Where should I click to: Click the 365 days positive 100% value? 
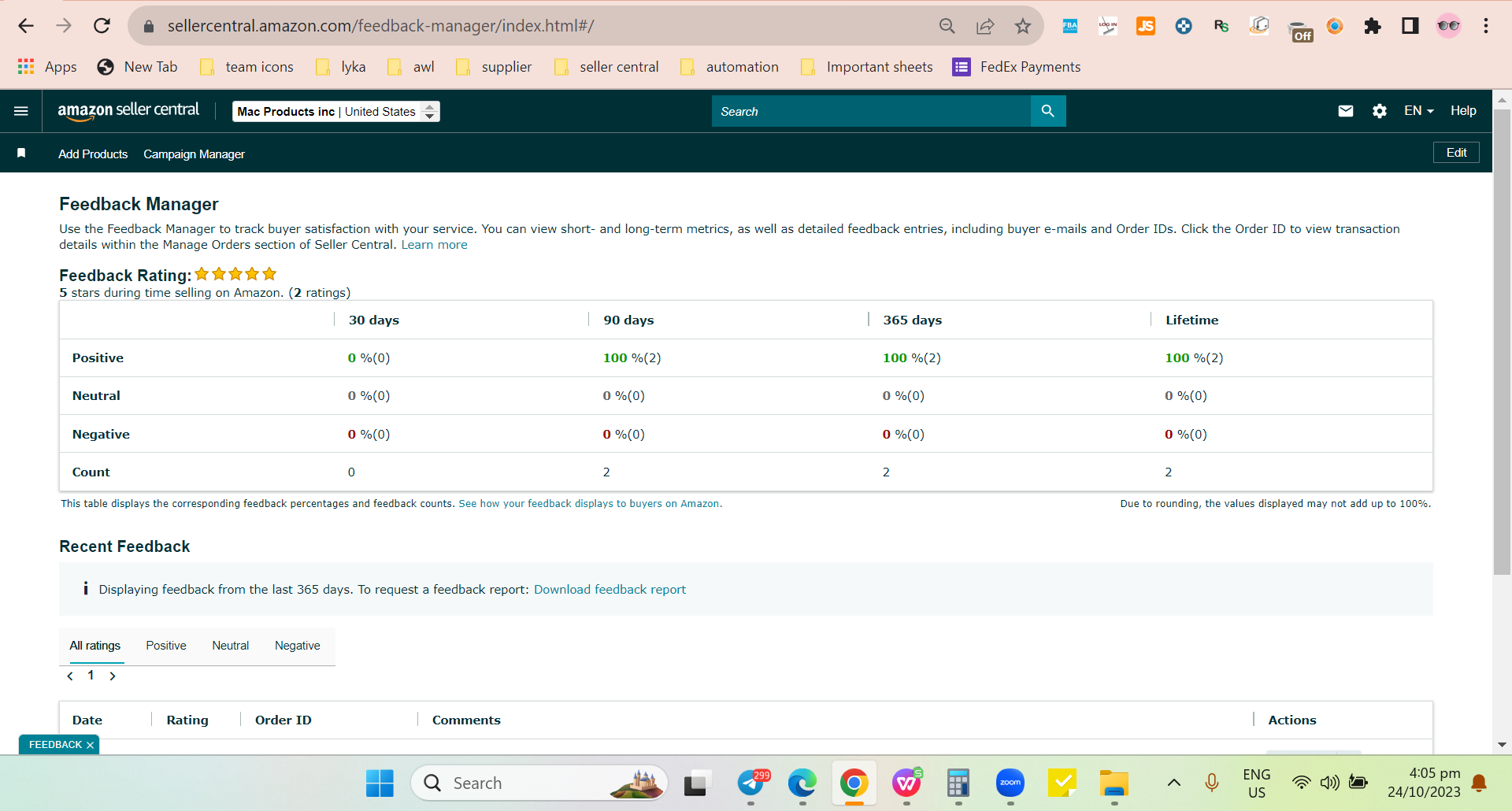click(911, 358)
